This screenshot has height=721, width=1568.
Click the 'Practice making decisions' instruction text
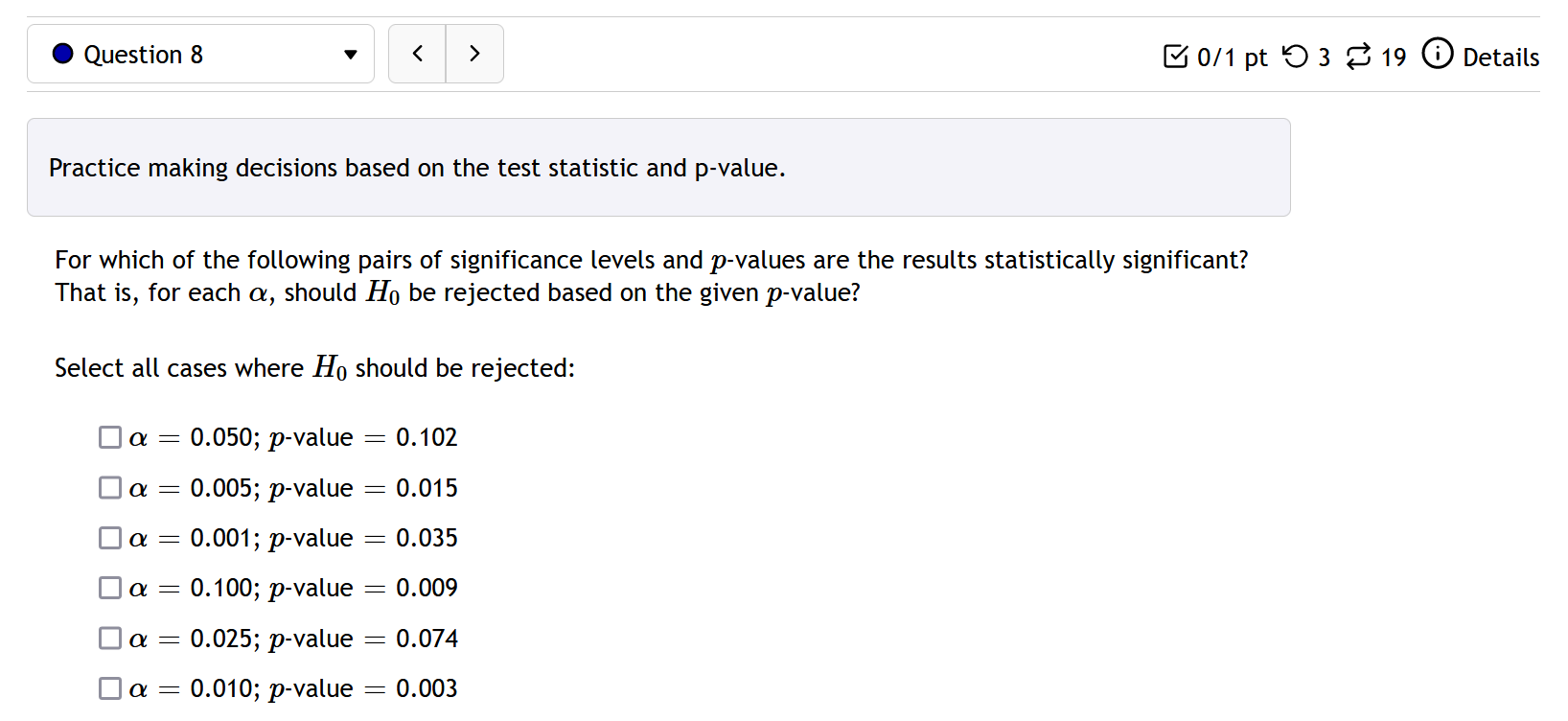coord(417,168)
